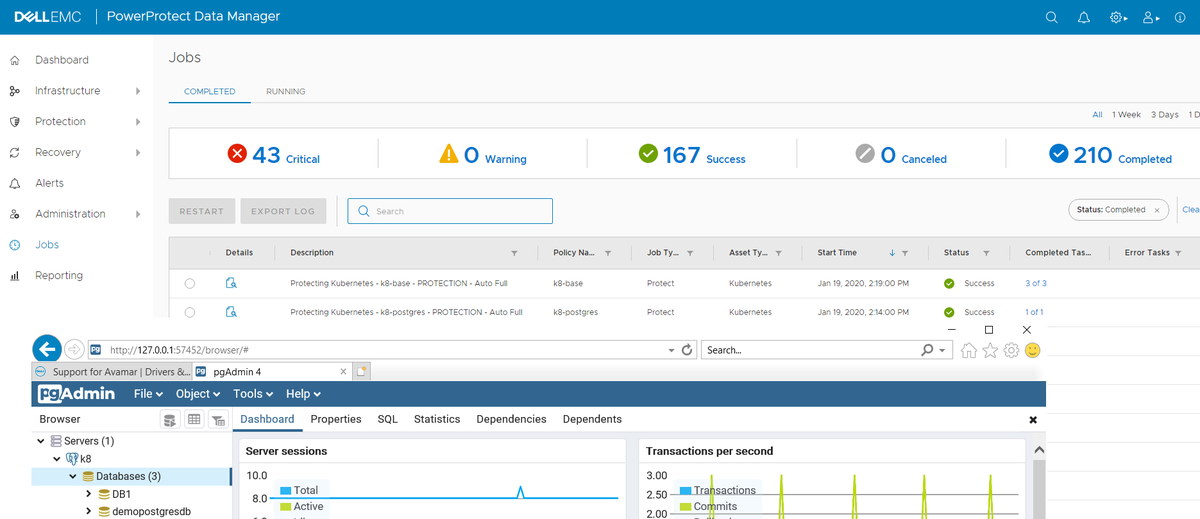Open the search icon in PowerProtect header
This screenshot has width=1200, height=519.
tap(1051, 17)
